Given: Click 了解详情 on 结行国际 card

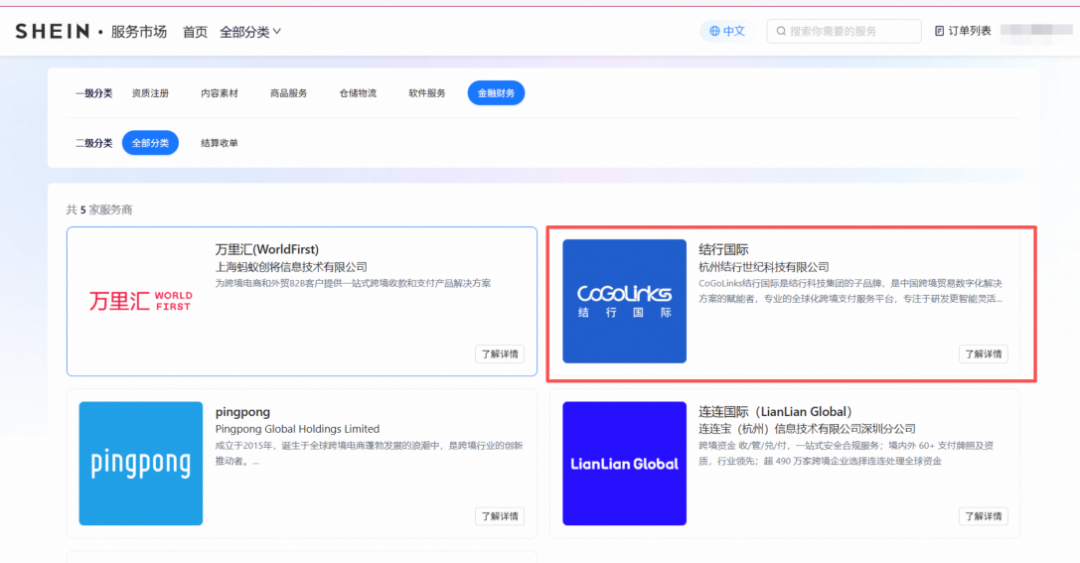Looking at the screenshot, I should [983, 354].
